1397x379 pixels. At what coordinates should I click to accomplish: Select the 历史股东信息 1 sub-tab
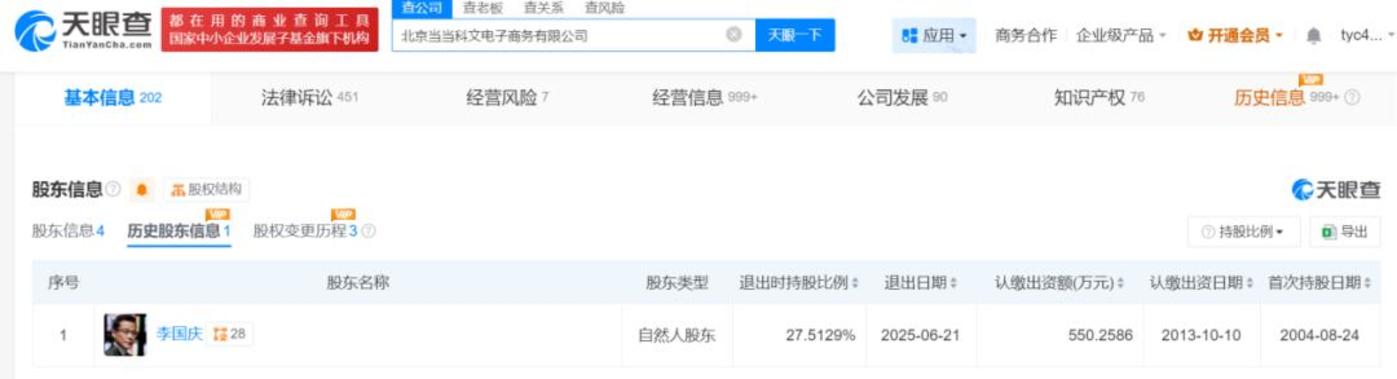[179, 231]
